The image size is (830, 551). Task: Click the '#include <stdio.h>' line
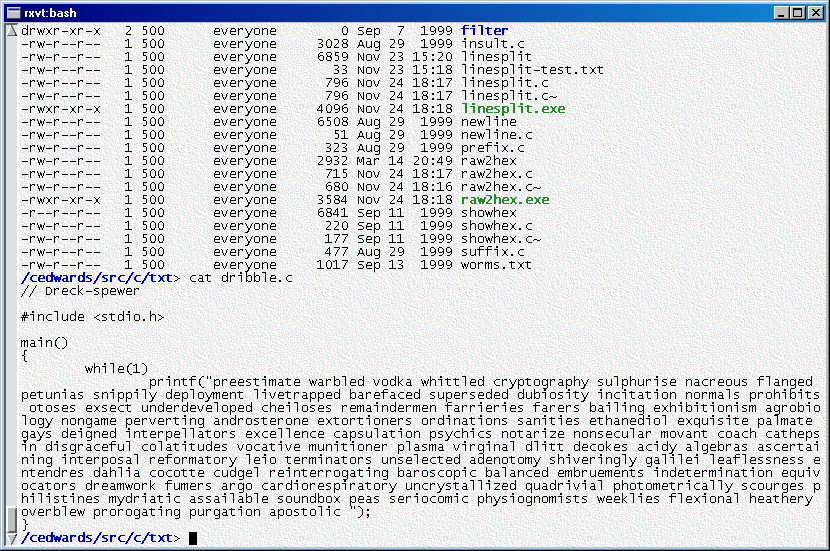[92, 316]
